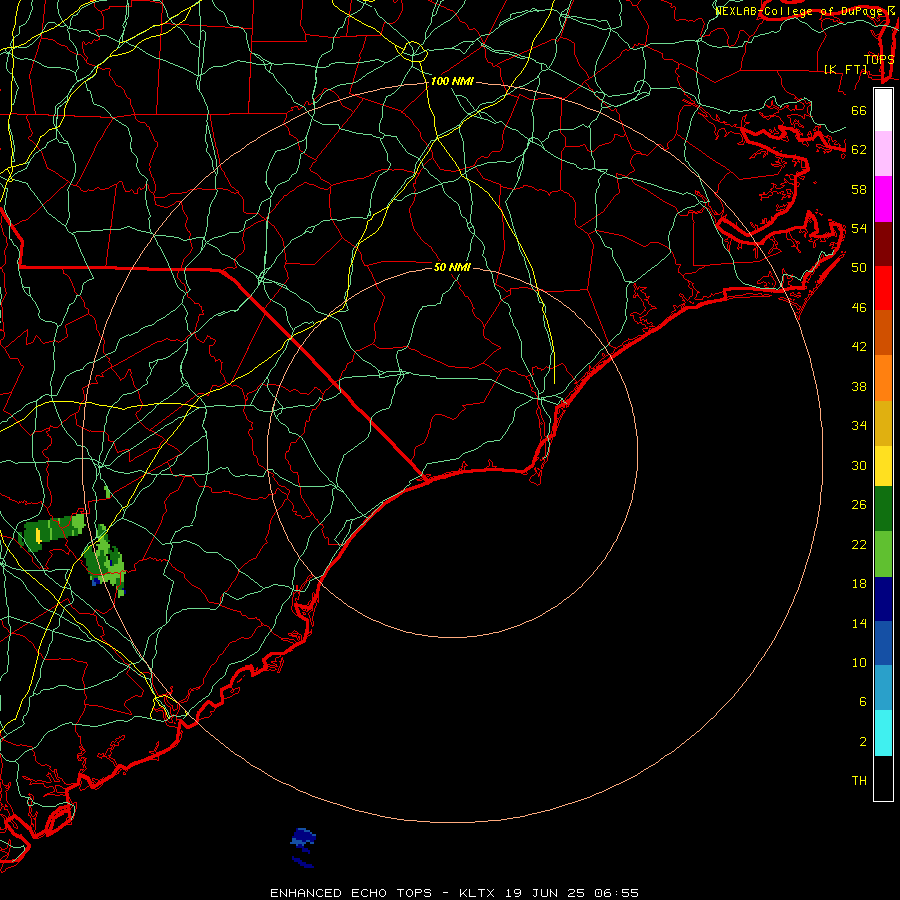
Task: Click the TOPS legend title
Action: pyautogui.click(x=879, y=59)
